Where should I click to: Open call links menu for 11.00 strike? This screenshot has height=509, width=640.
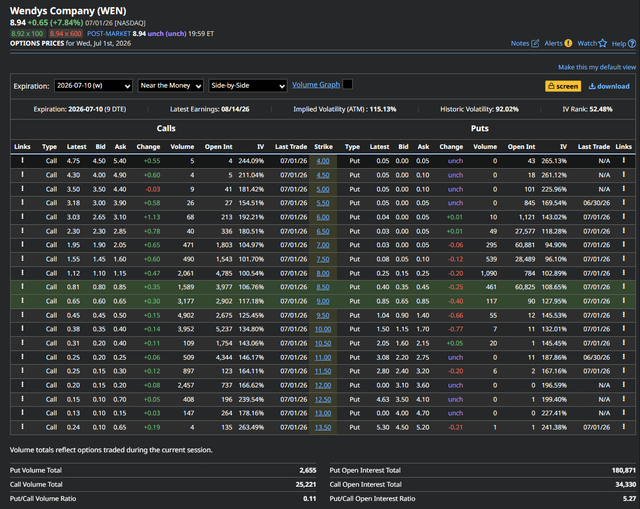click(x=22, y=357)
